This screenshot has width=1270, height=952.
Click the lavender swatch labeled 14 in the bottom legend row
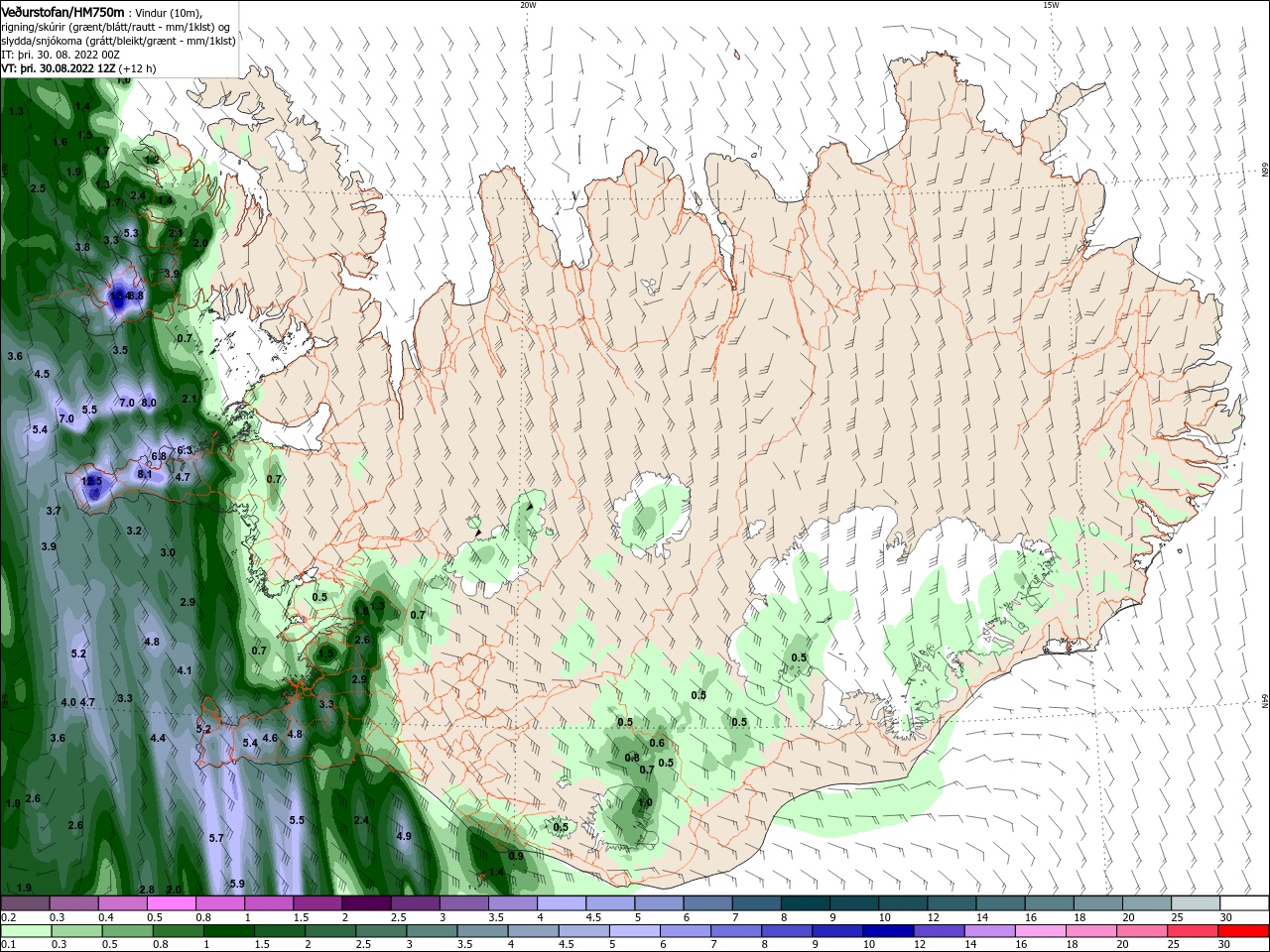[x=990, y=931]
